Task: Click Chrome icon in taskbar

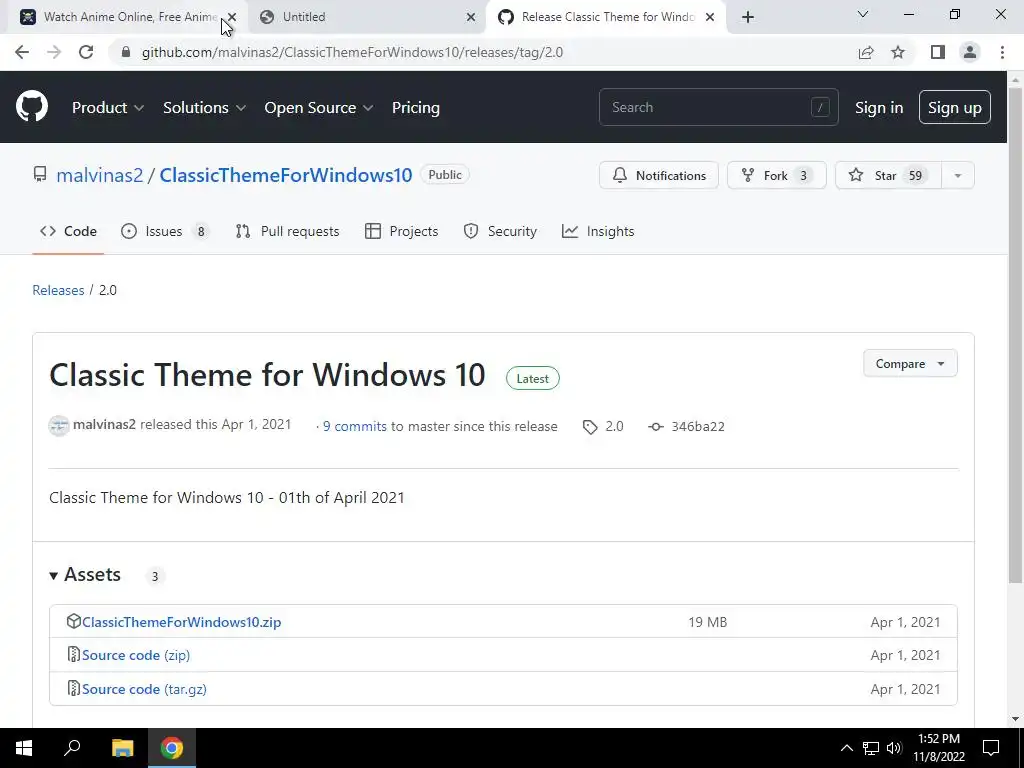Action: (172, 748)
